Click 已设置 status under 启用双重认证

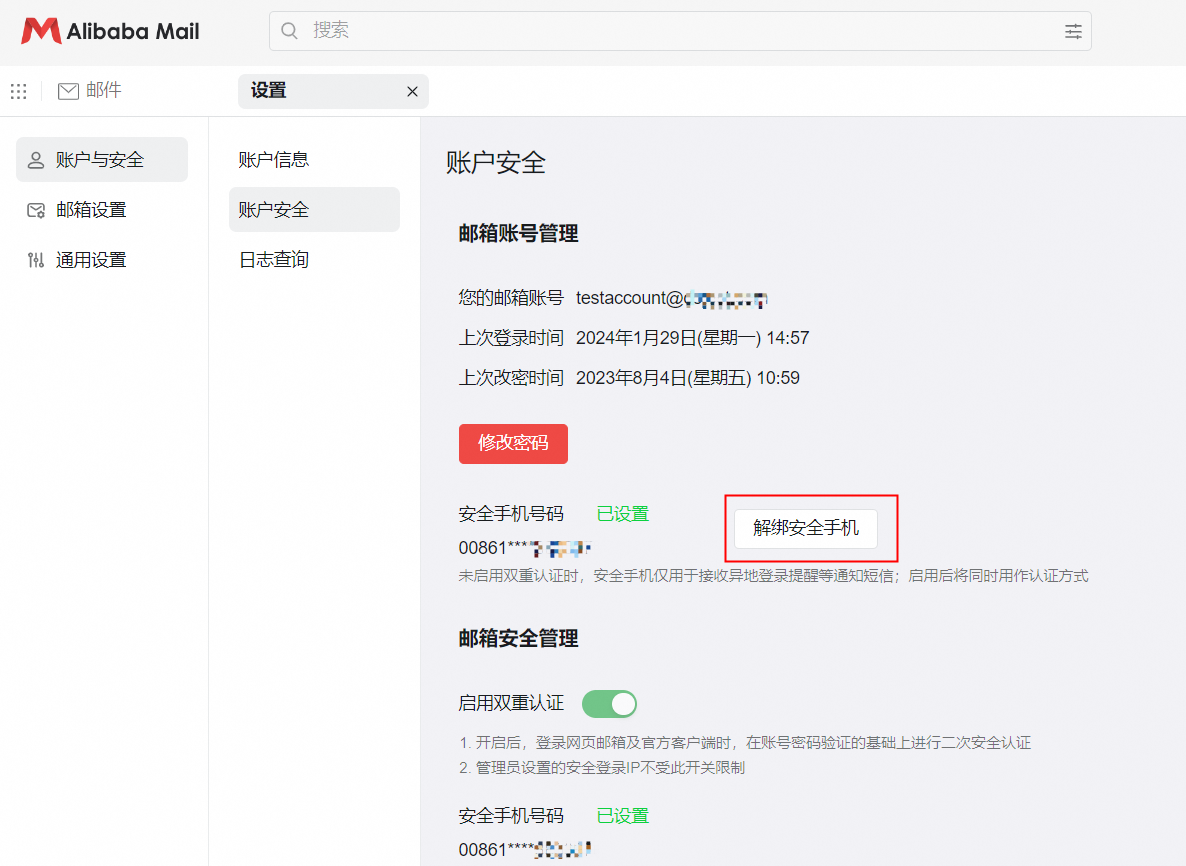622,816
